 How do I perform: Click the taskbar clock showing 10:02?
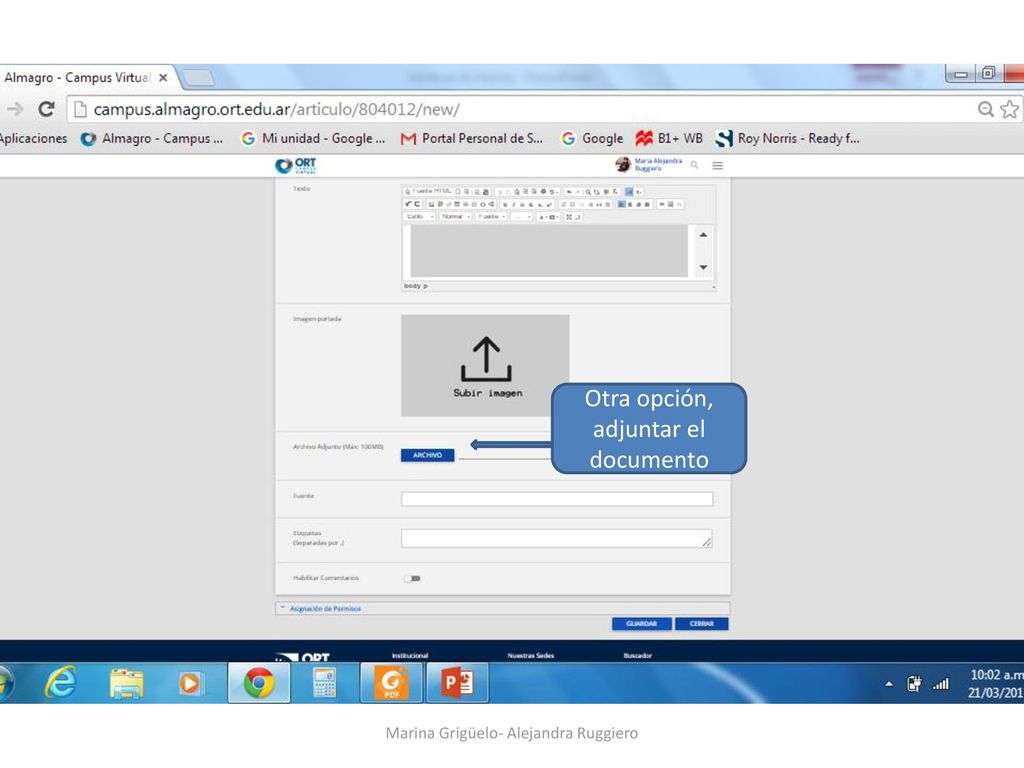995,683
